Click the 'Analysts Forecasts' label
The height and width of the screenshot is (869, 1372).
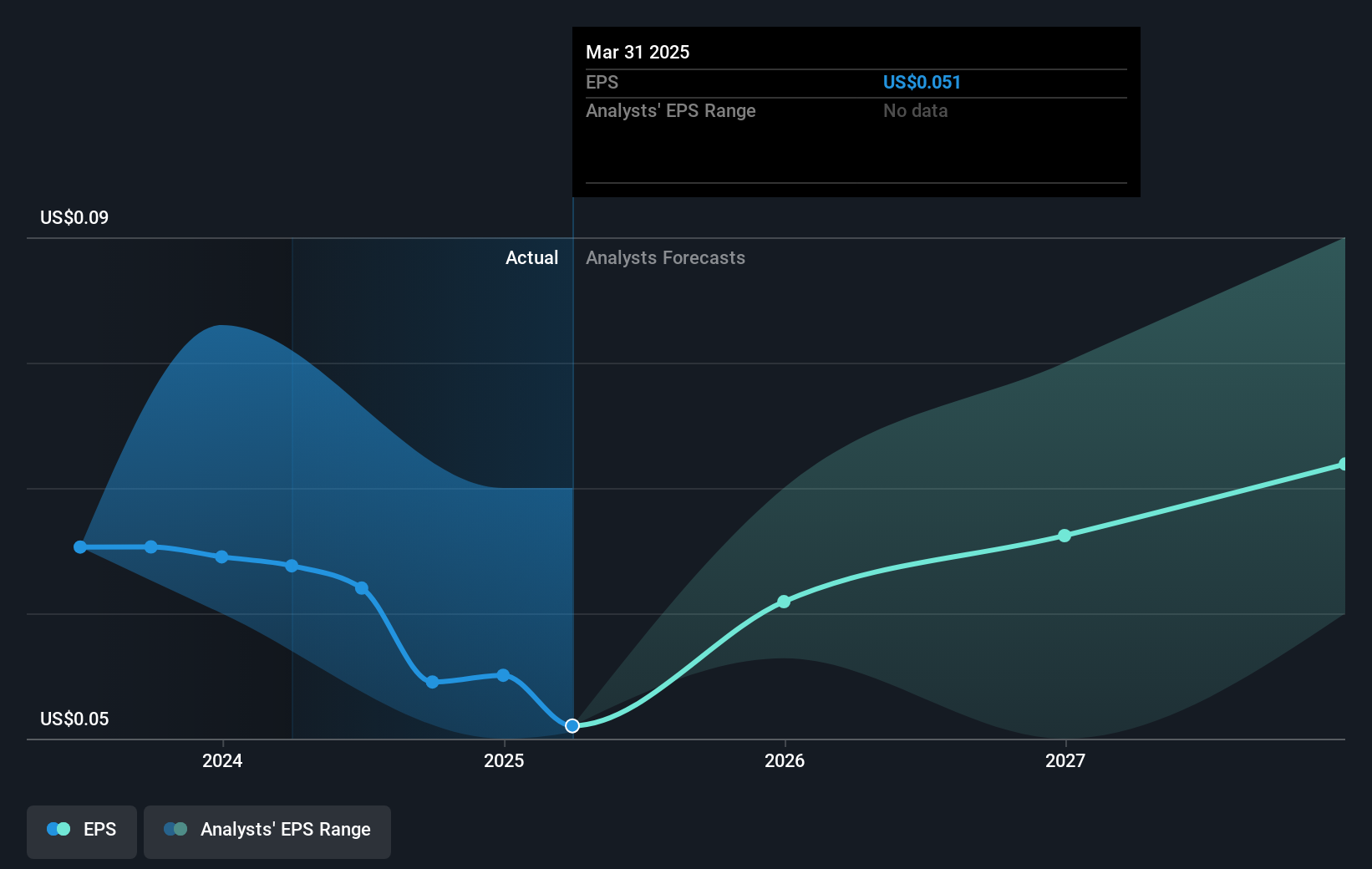(665, 257)
